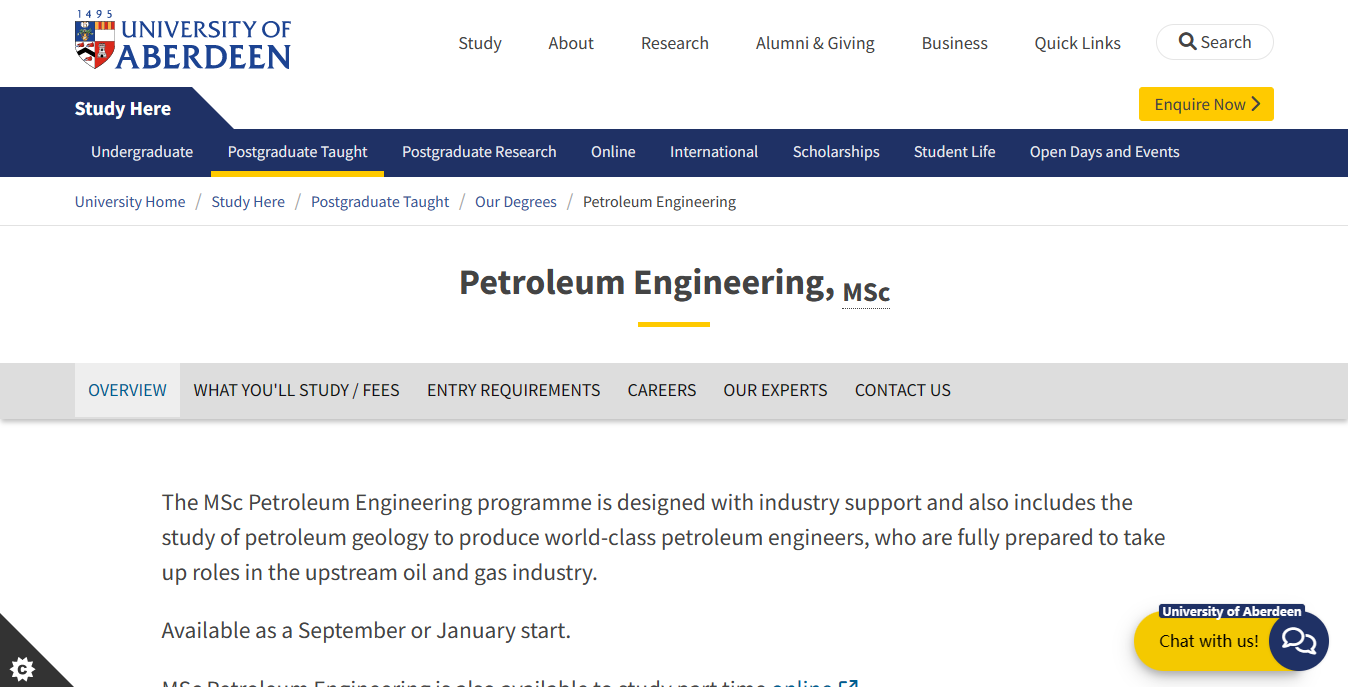The image size is (1348, 687).
Task: Click the Postgraduate Research navigation link
Action: click(479, 152)
